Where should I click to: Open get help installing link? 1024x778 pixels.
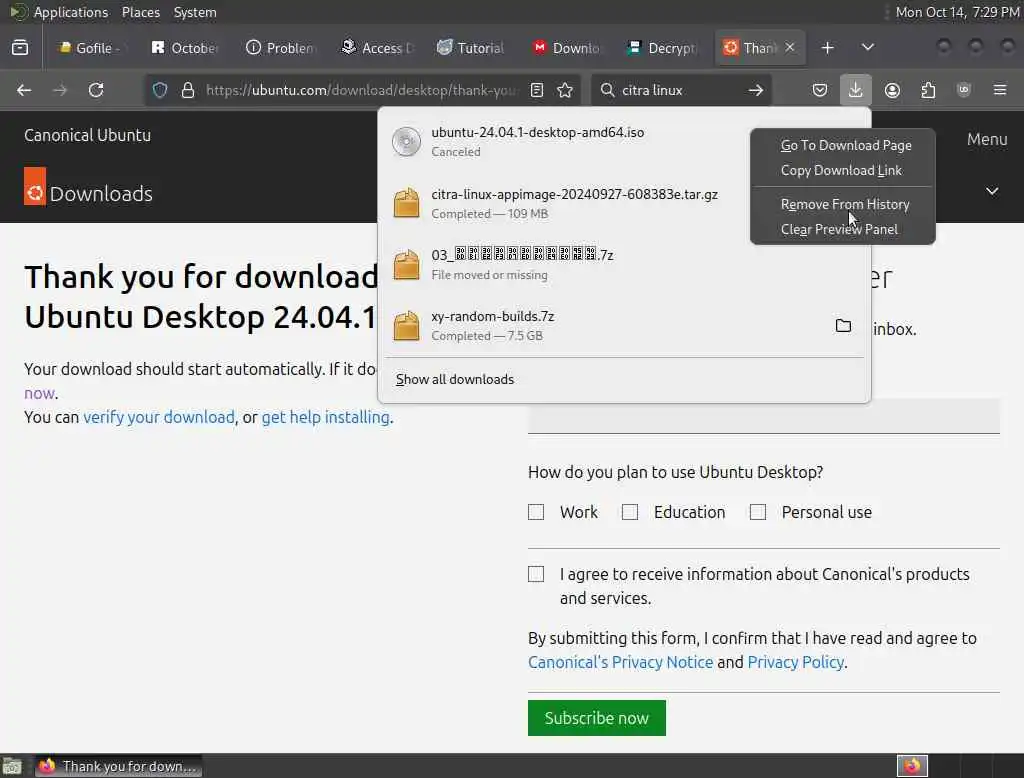tap(325, 417)
